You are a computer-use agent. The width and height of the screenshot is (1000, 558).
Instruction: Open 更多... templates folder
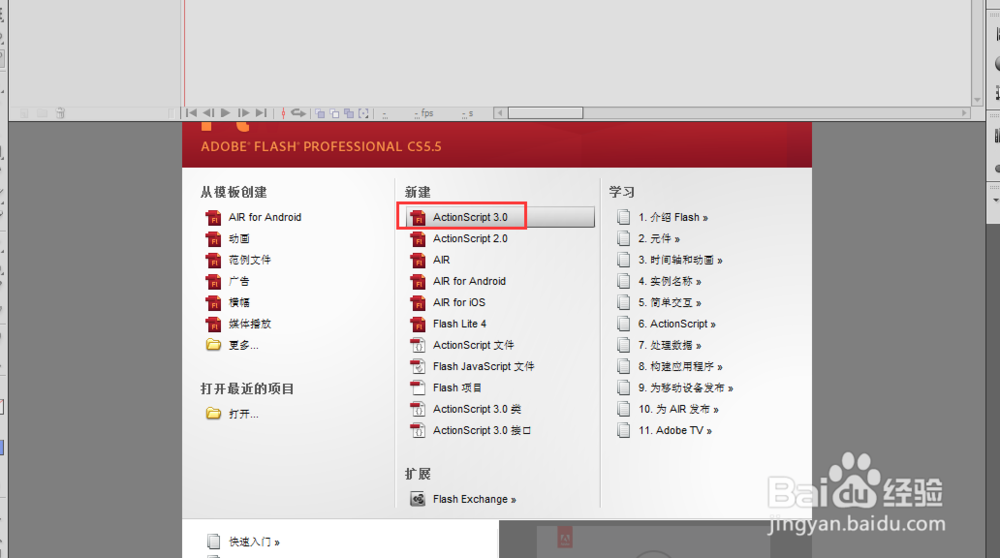(244, 345)
